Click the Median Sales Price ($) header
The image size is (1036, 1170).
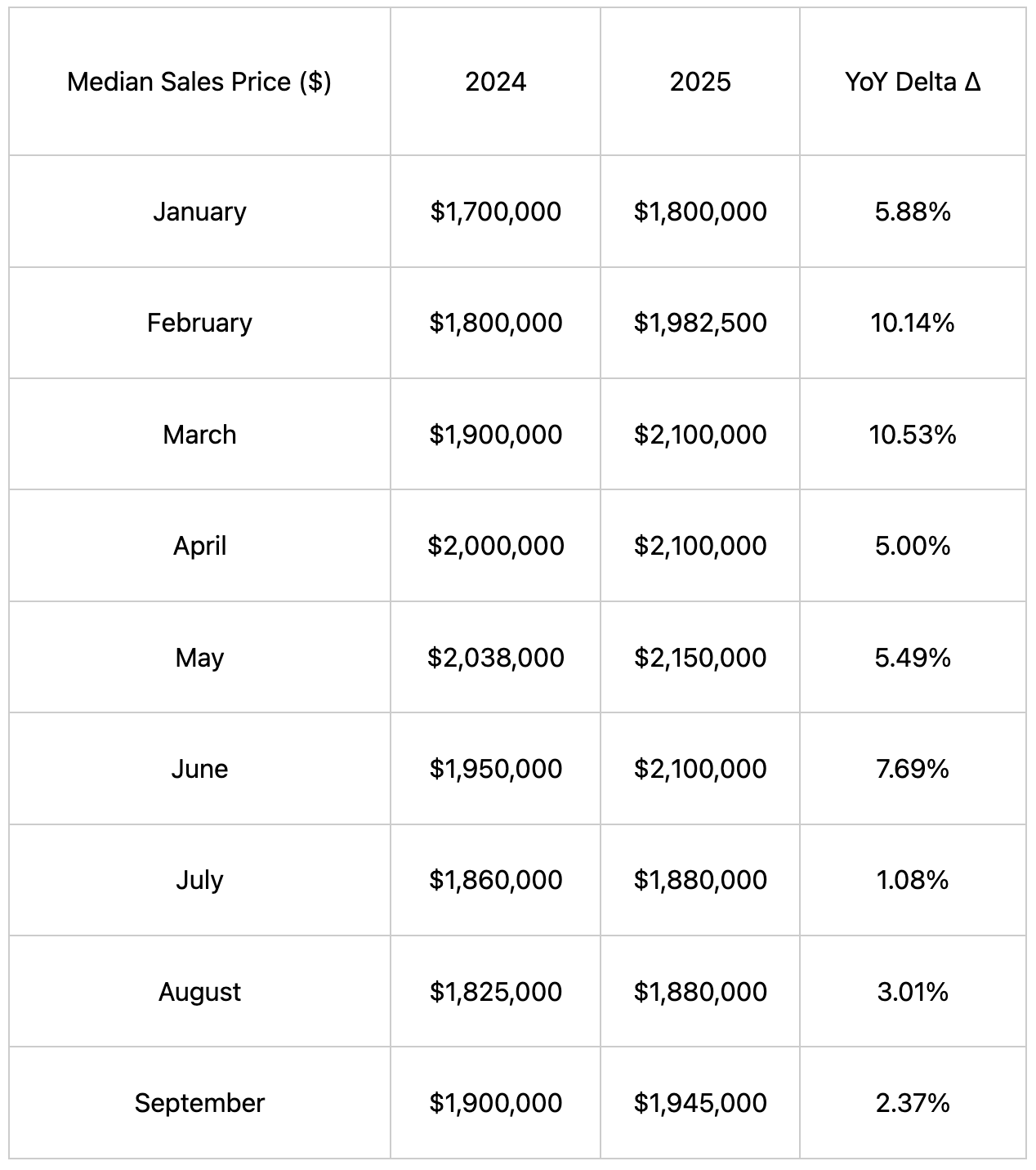(199, 82)
